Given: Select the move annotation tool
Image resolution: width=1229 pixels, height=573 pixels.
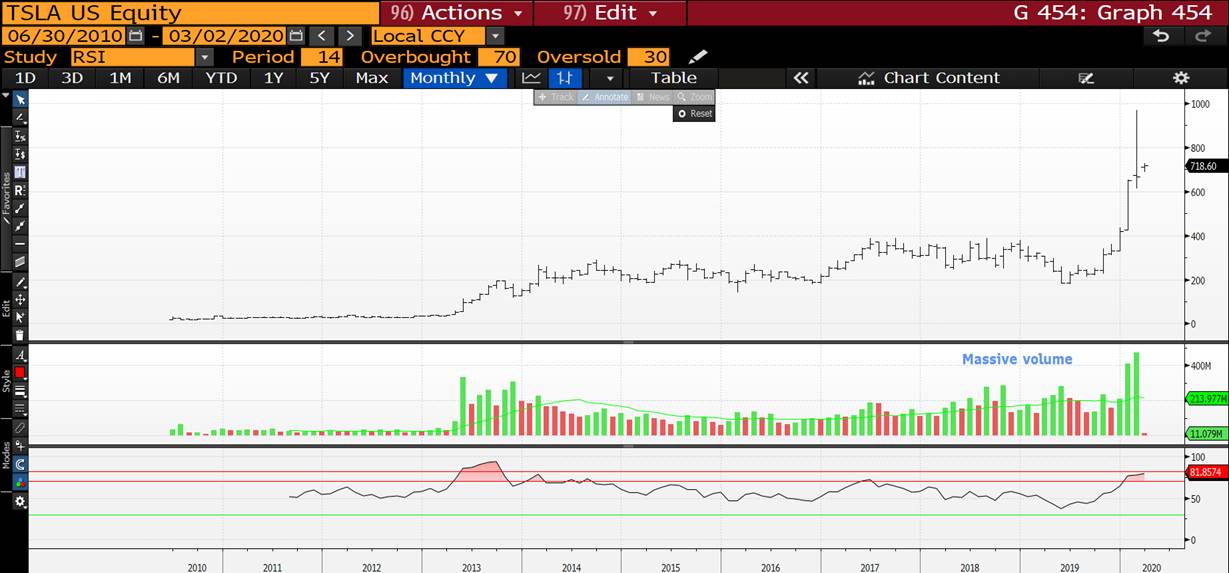Looking at the screenshot, I should click(x=20, y=299).
